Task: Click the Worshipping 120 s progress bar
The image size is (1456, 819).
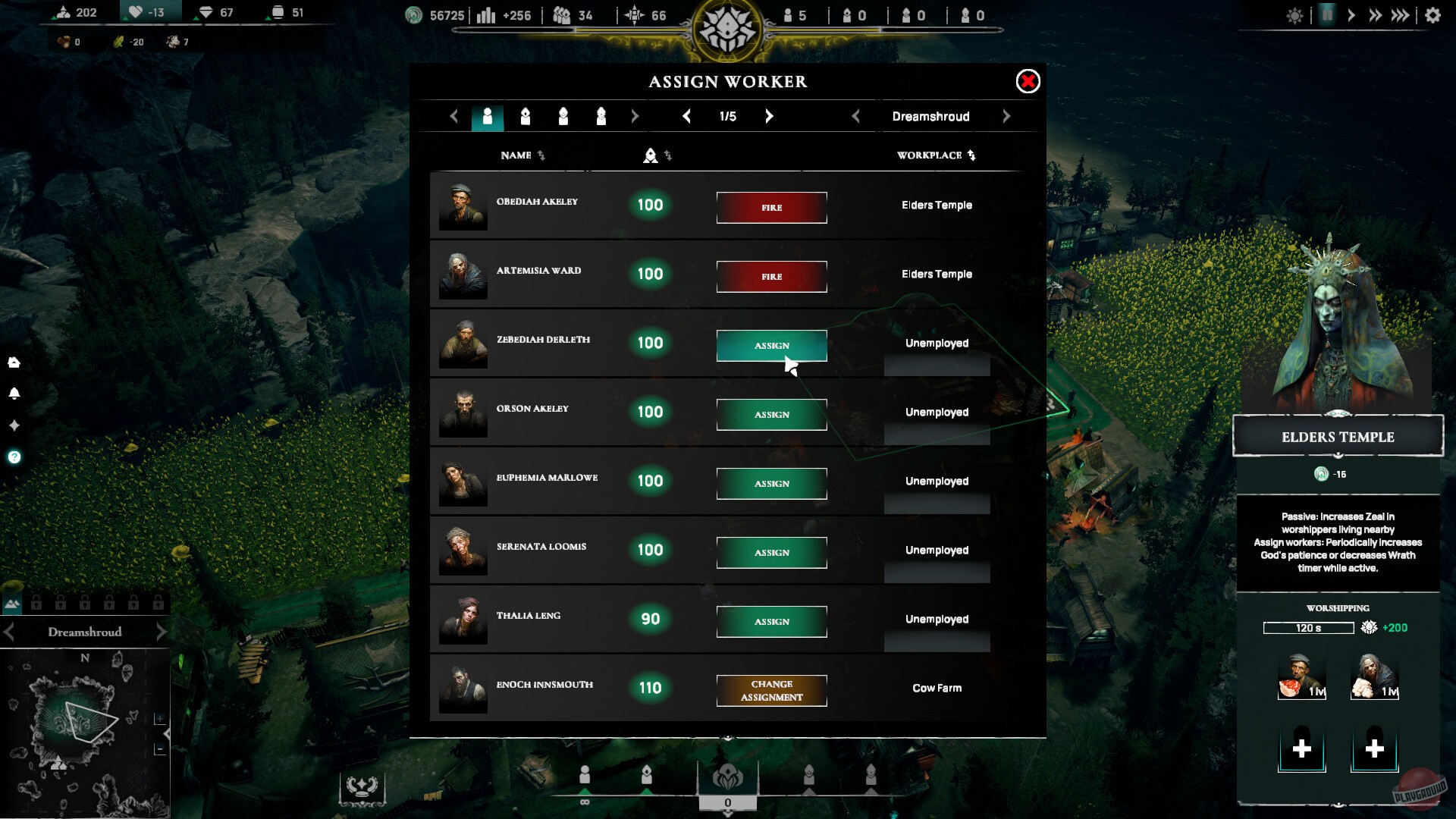Action: 1308,628
